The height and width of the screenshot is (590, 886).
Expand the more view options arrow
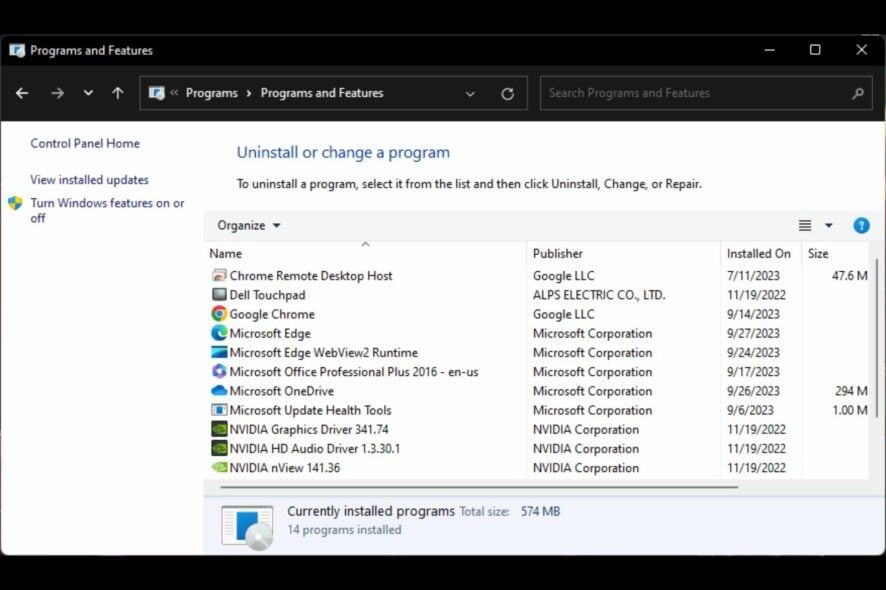(828, 225)
